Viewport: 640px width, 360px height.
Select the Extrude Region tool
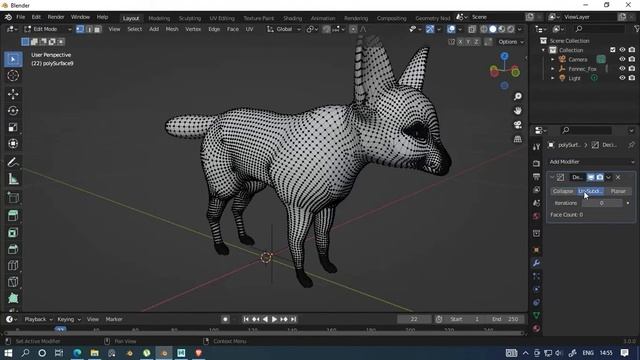[x=13, y=216]
